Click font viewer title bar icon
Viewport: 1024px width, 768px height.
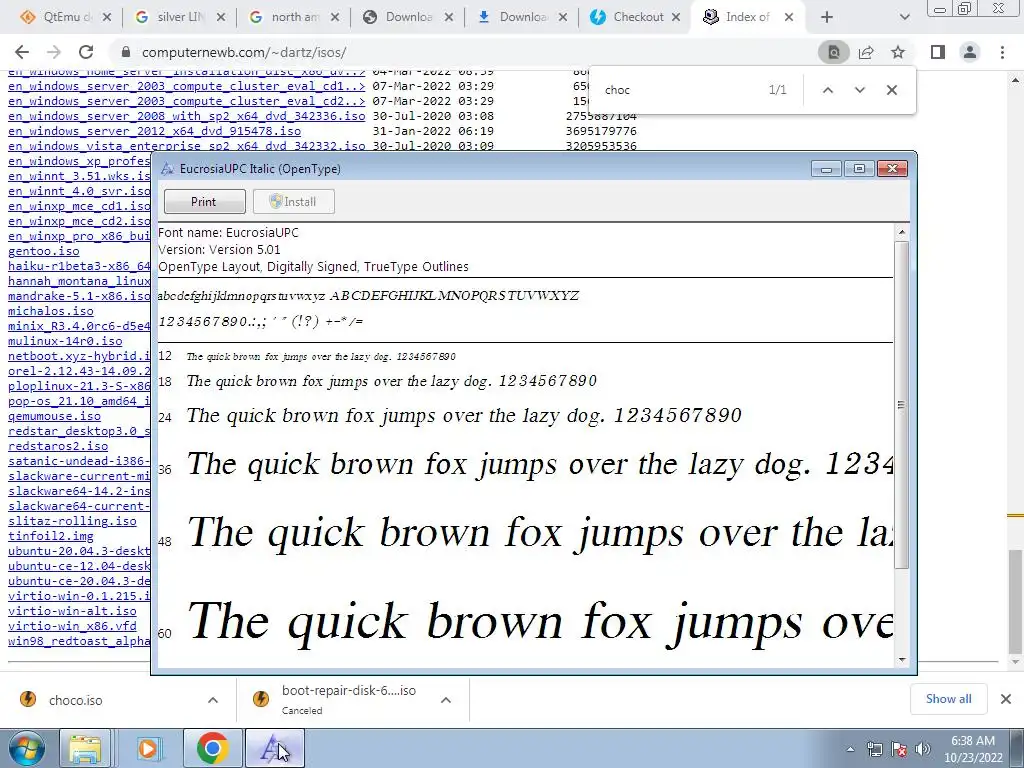(x=167, y=169)
